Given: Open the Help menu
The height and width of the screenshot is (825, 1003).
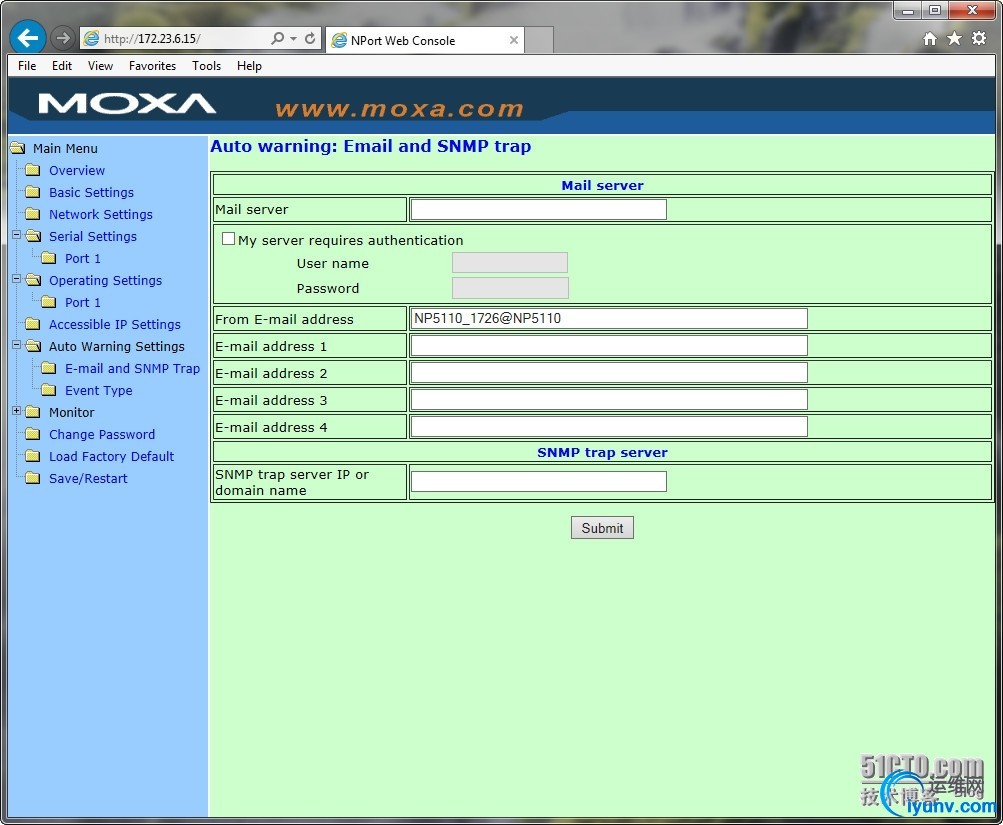Looking at the screenshot, I should [249, 66].
